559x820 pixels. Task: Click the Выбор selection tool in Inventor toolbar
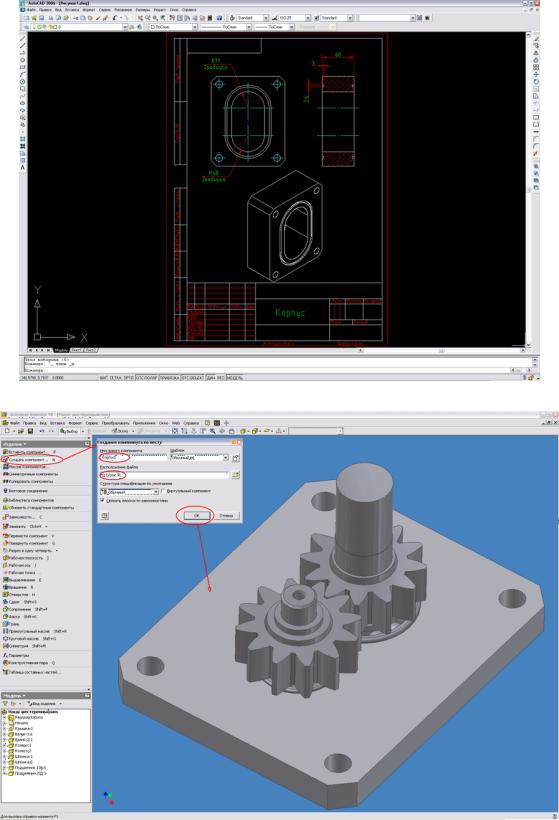point(69,431)
